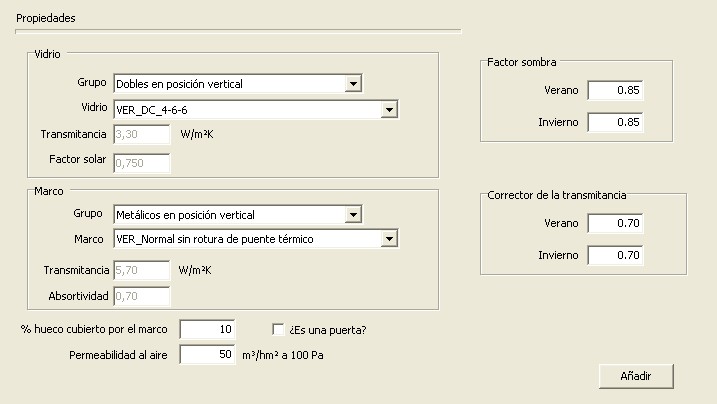The image size is (717, 404).
Task: Click the frame Transmitancia field showing 5,70
Action: [142, 270]
